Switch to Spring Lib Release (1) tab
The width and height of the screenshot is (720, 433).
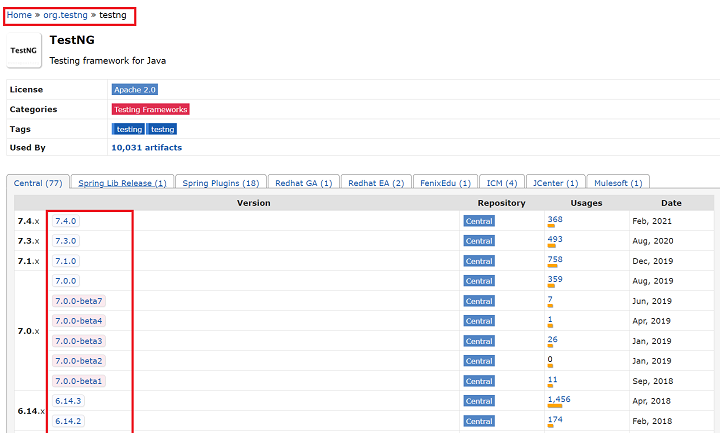[x=122, y=183]
